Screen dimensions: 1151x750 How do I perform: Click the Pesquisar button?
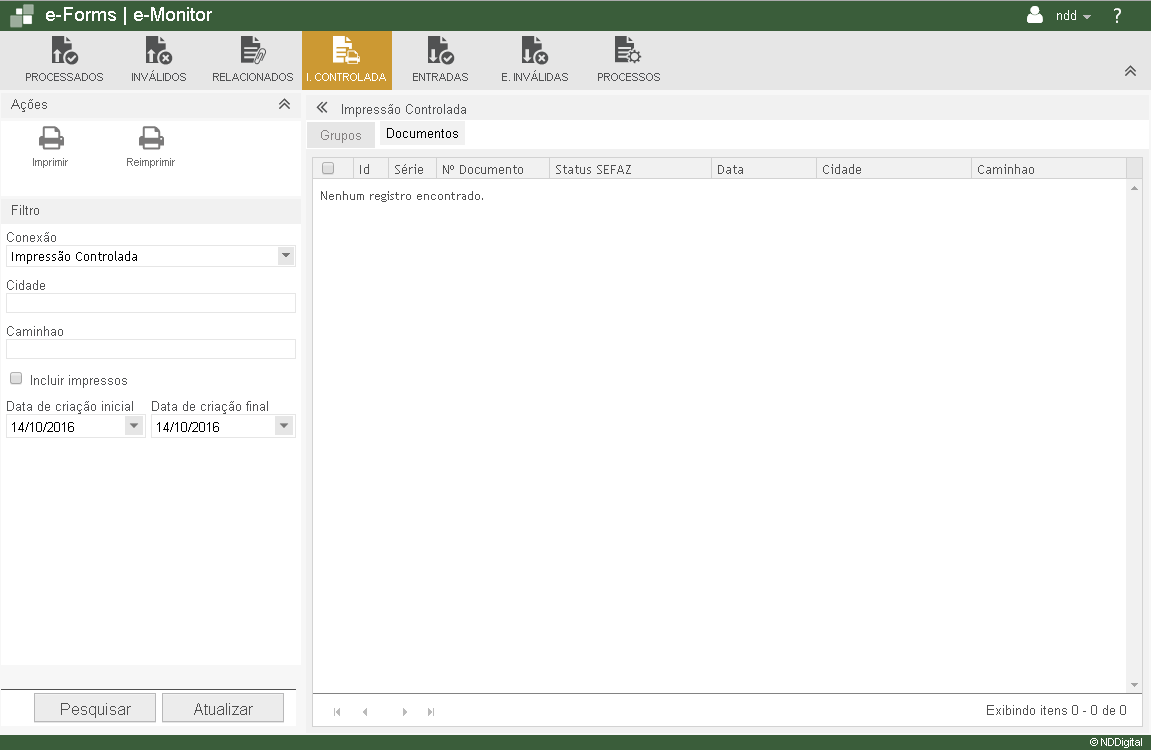[95, 709]
